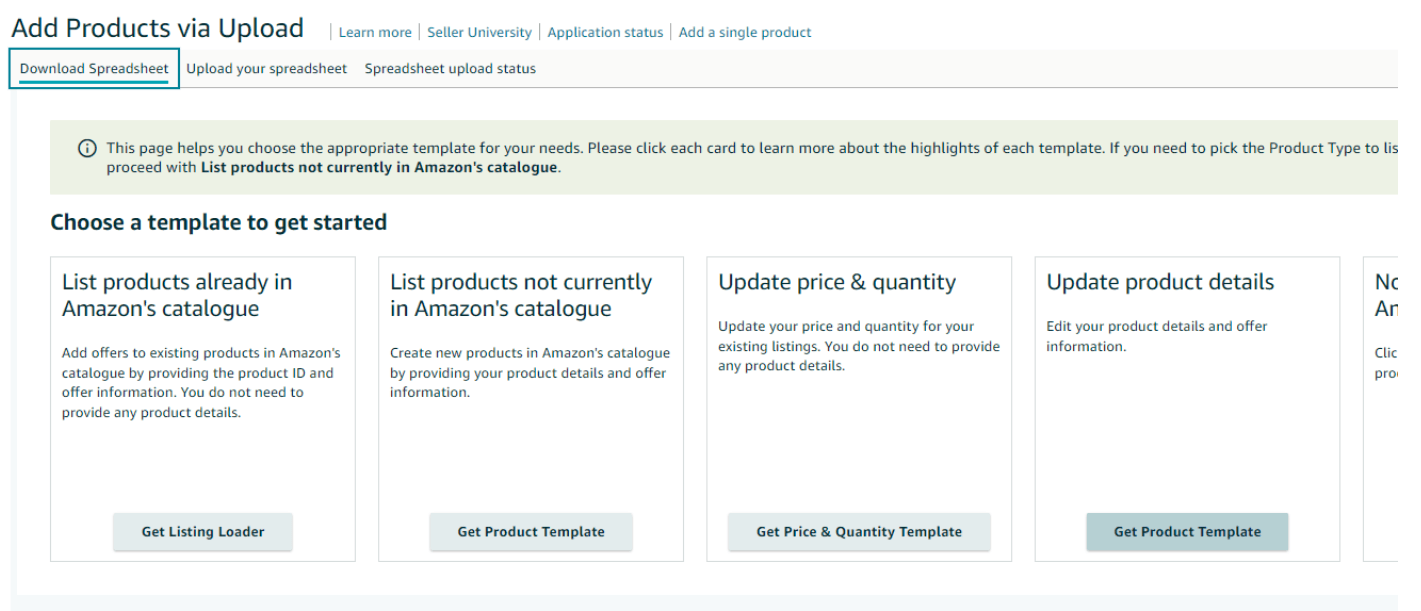Image resolution: width=1421 pixels, height=611 pixels.
Task: Switch to the Upload your spreadsheet tab
Action: point(267,69)
